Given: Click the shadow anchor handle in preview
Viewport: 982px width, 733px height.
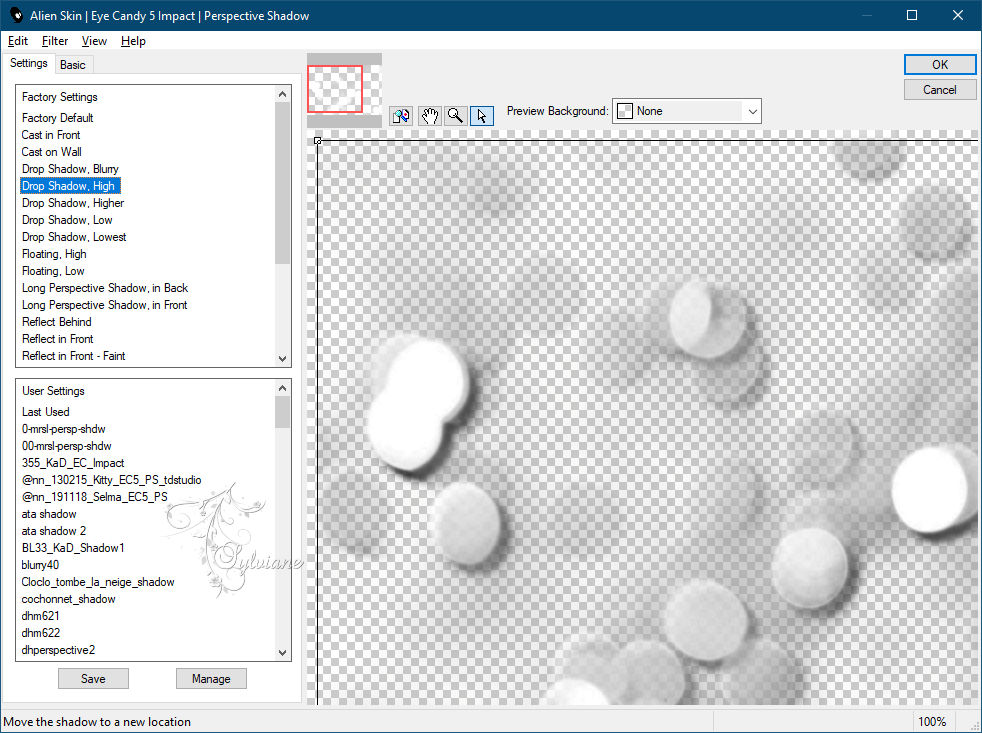Looking at the screenshot, I should (x=318, y=141).
